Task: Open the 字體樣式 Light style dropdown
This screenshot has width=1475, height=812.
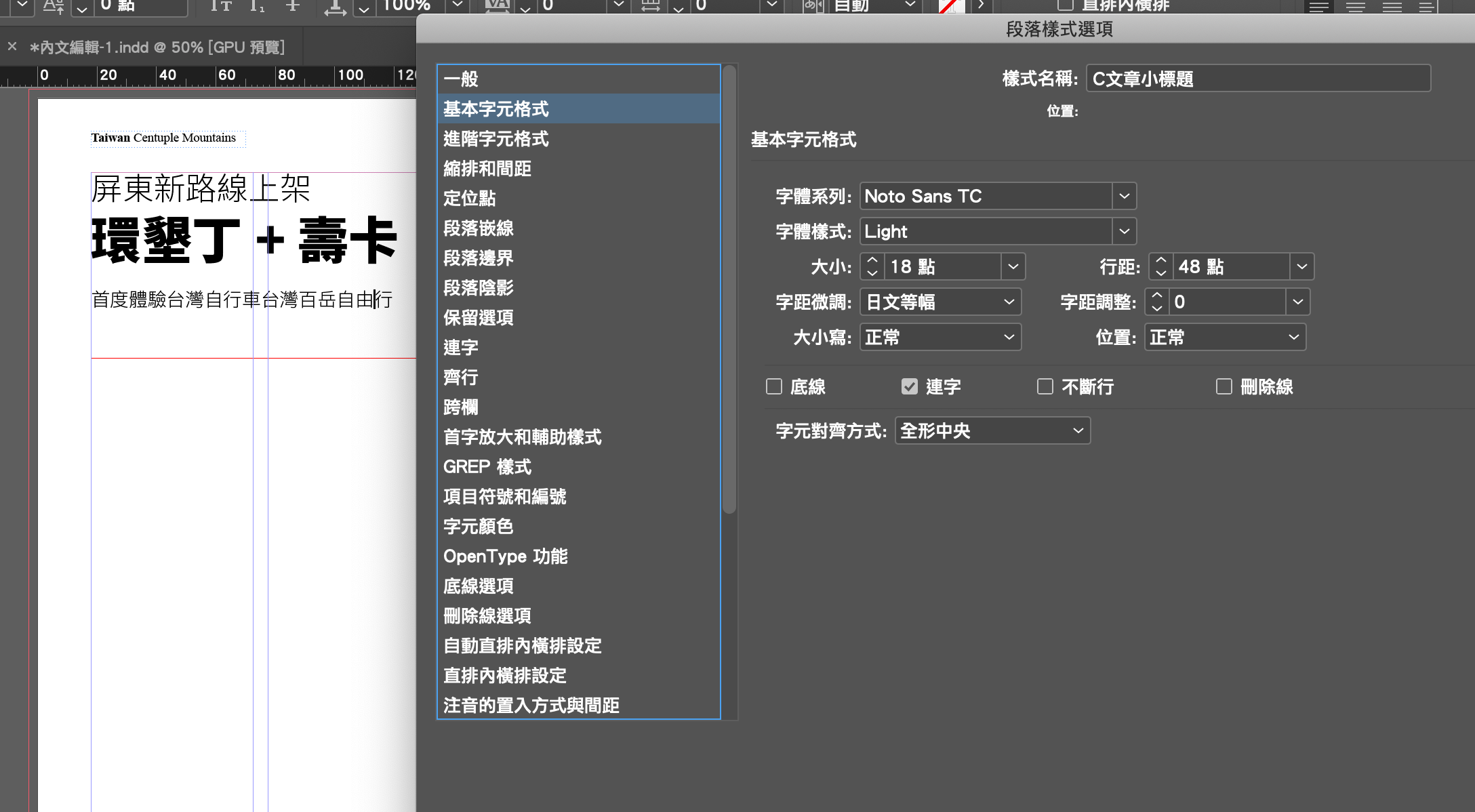Action: pyautogui.click(x=1124, y=231)
